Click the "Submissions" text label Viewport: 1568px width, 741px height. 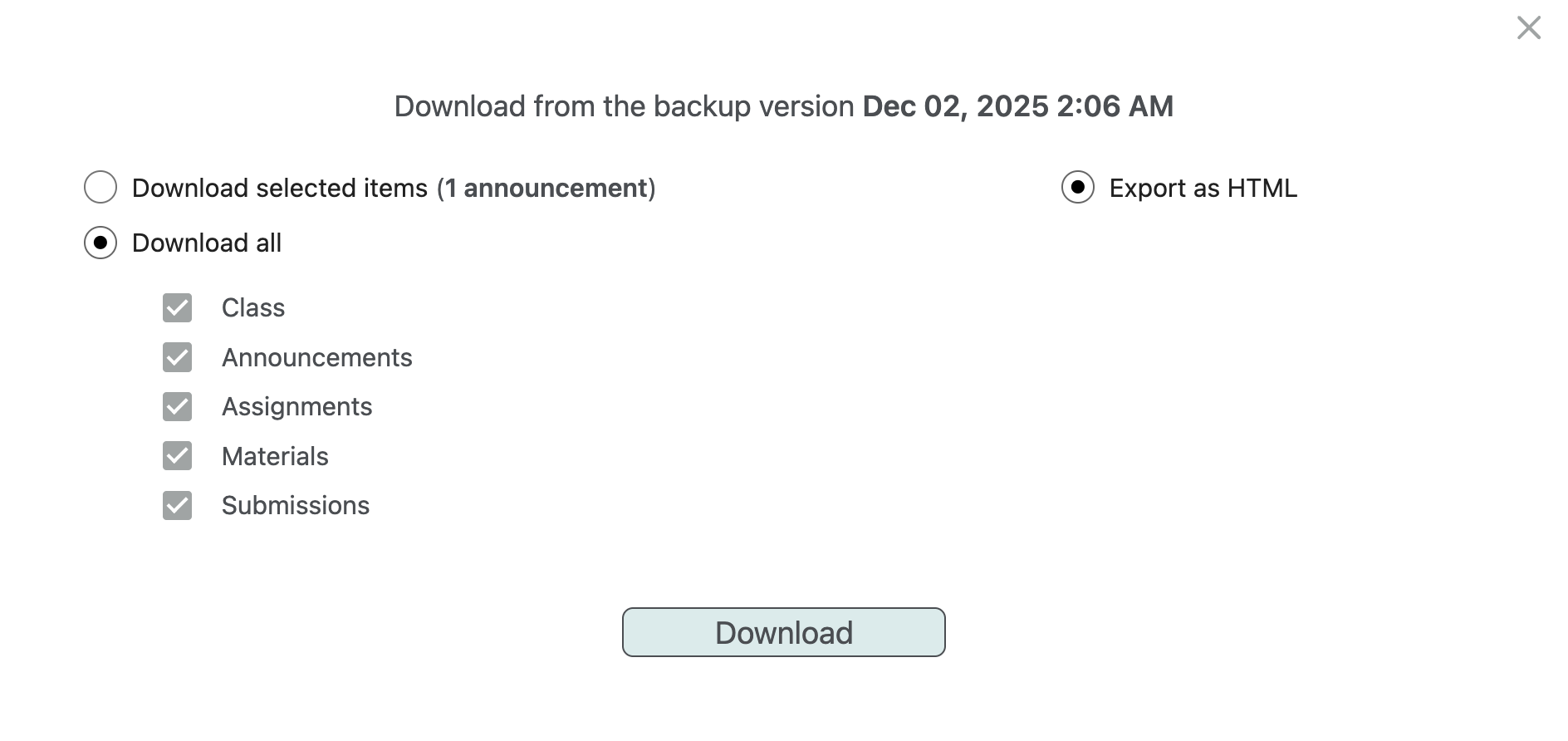click(295, 506)
